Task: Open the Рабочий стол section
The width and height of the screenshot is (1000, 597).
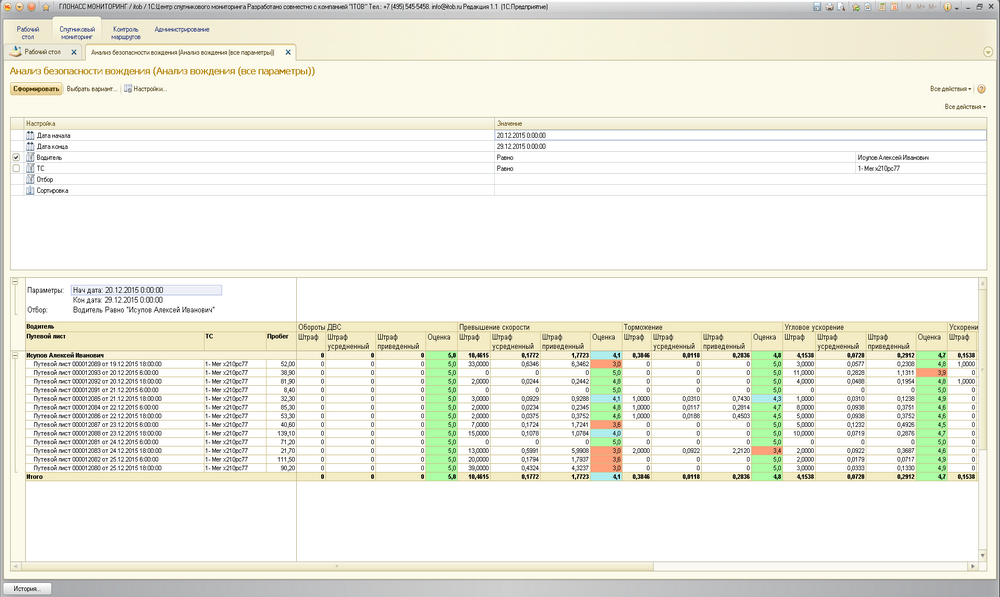Action: [x=27, y=33]
